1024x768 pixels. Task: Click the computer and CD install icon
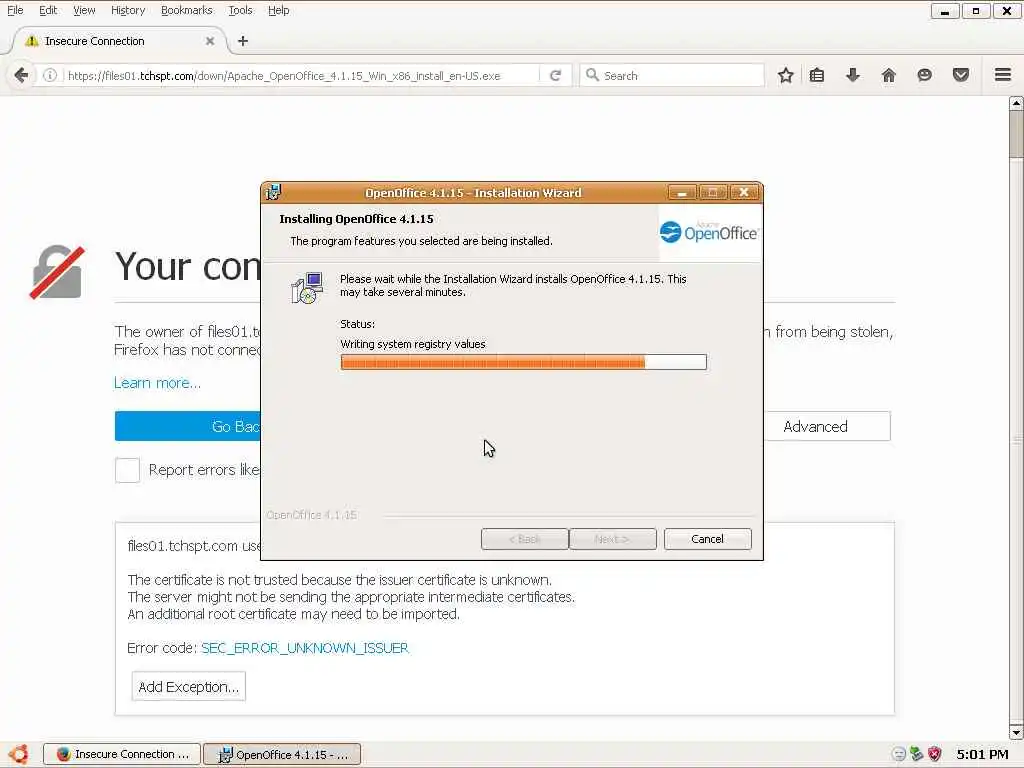point(307,288)
